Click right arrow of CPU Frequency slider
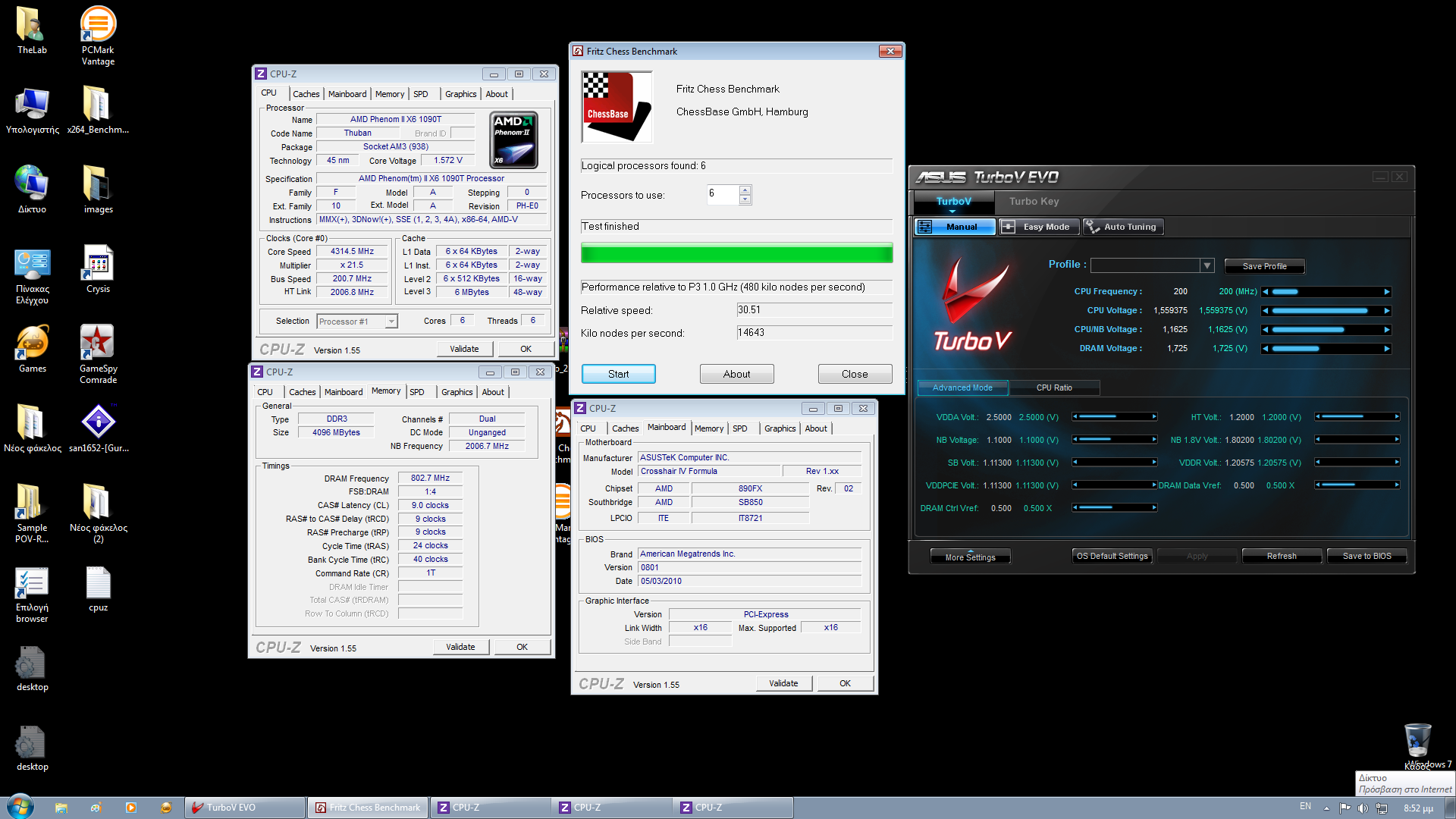Viewport: 1456px width, 819px height. pos(1387,292)
